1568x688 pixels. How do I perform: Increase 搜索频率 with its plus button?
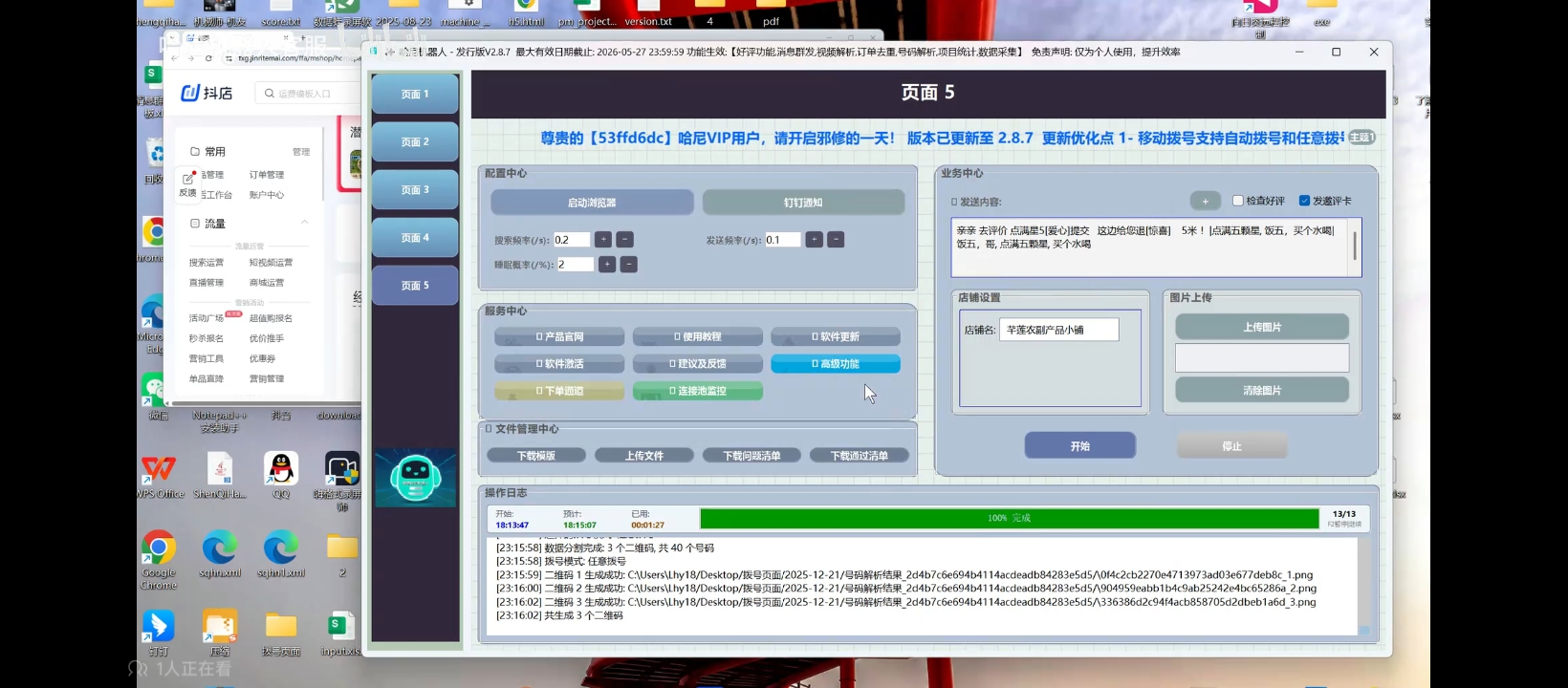click(x=603, y=240)
